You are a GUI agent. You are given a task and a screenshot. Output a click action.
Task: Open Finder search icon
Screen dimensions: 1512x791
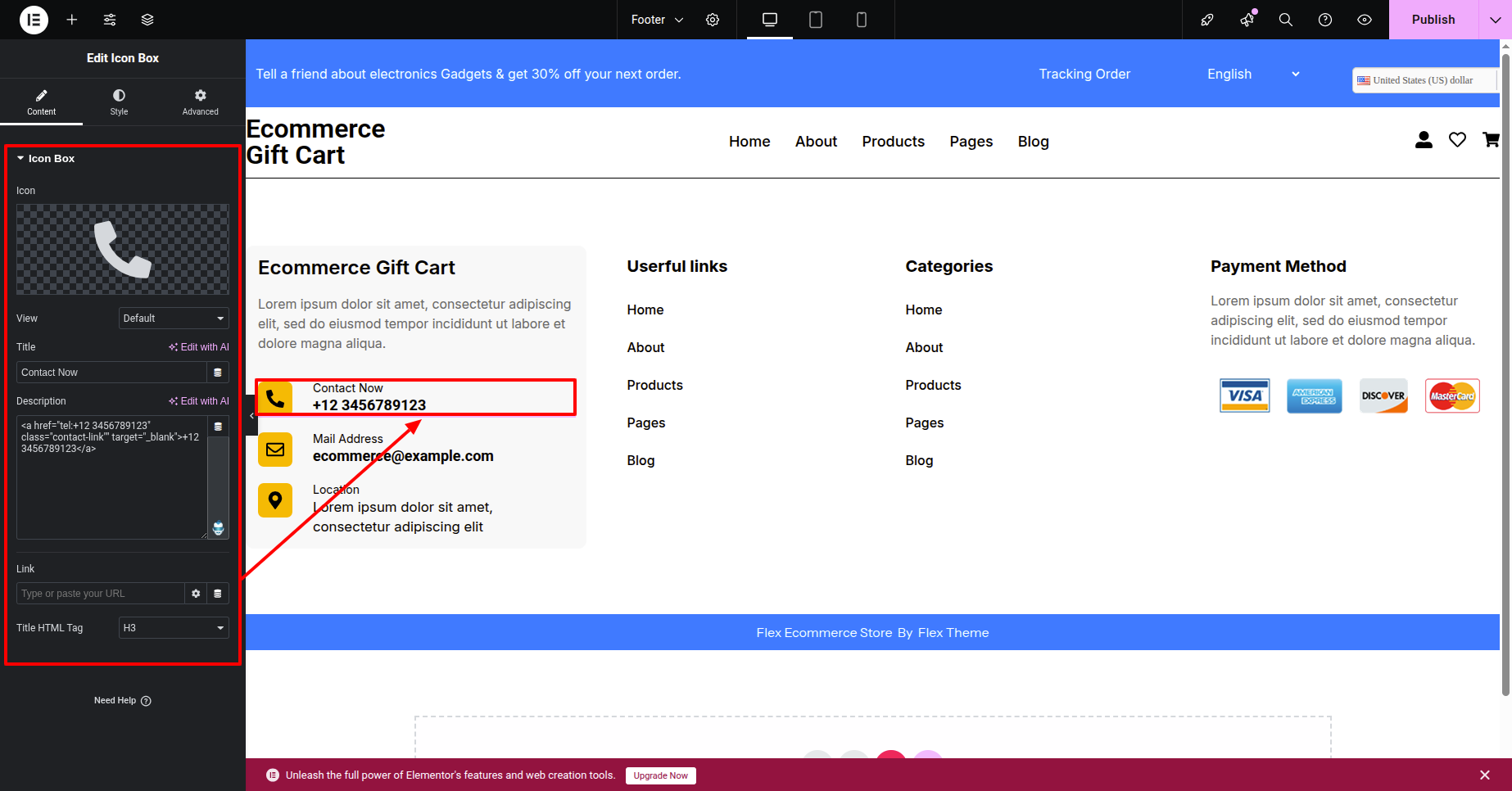[x=1286, y=20]
